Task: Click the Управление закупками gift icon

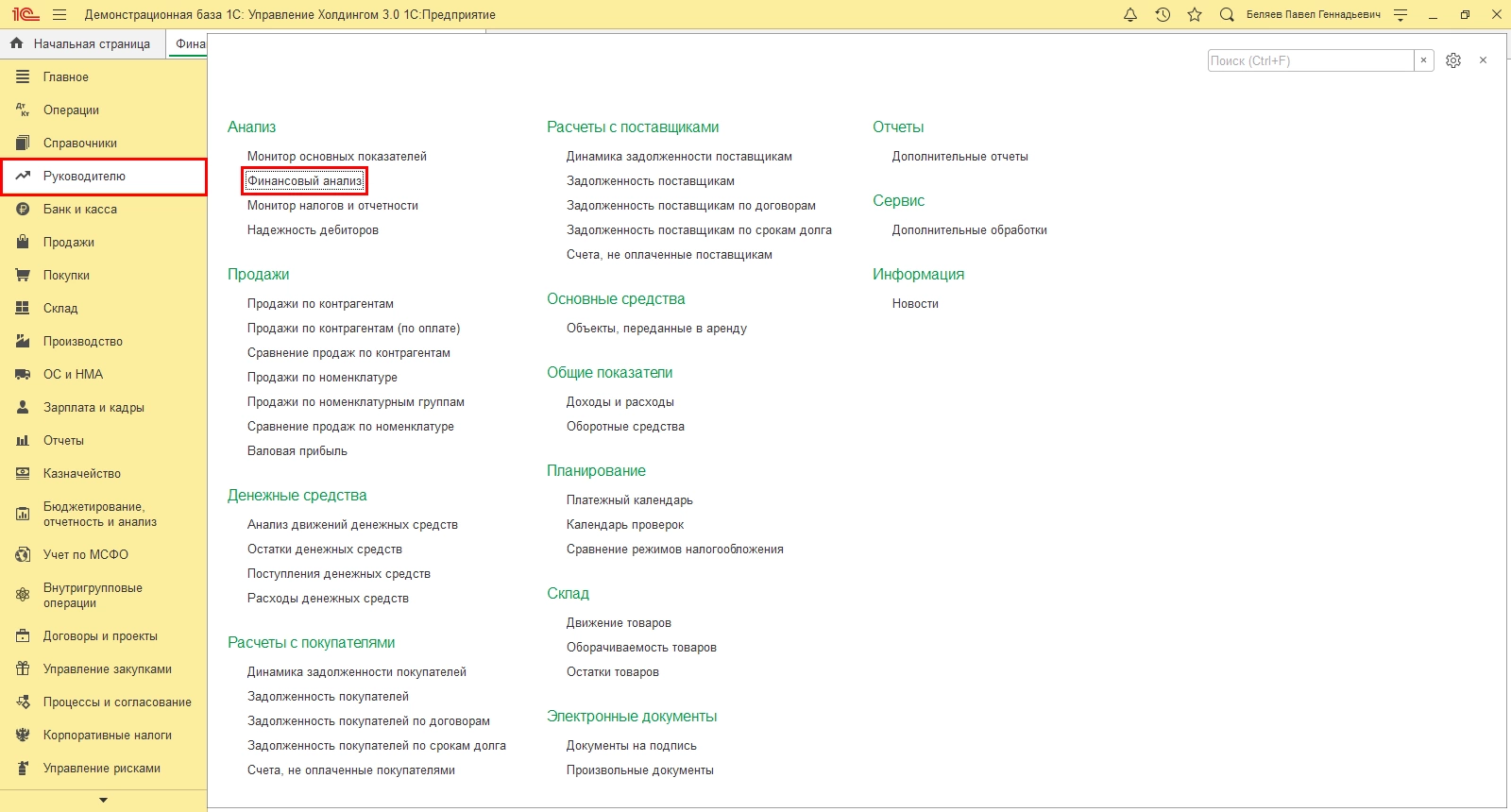Action: pos(23,668)
